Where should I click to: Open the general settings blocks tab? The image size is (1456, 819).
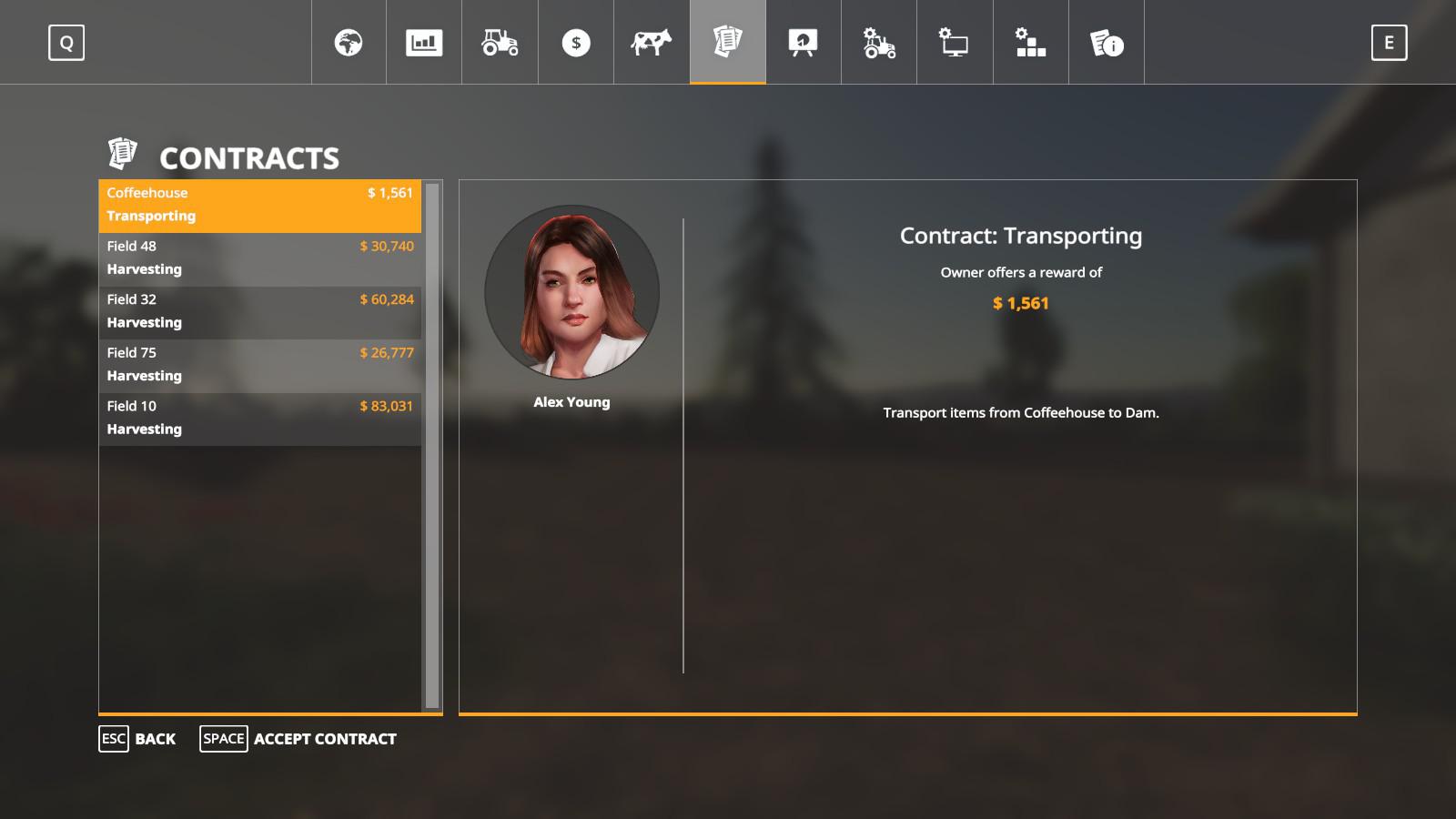coord(1030,43)
